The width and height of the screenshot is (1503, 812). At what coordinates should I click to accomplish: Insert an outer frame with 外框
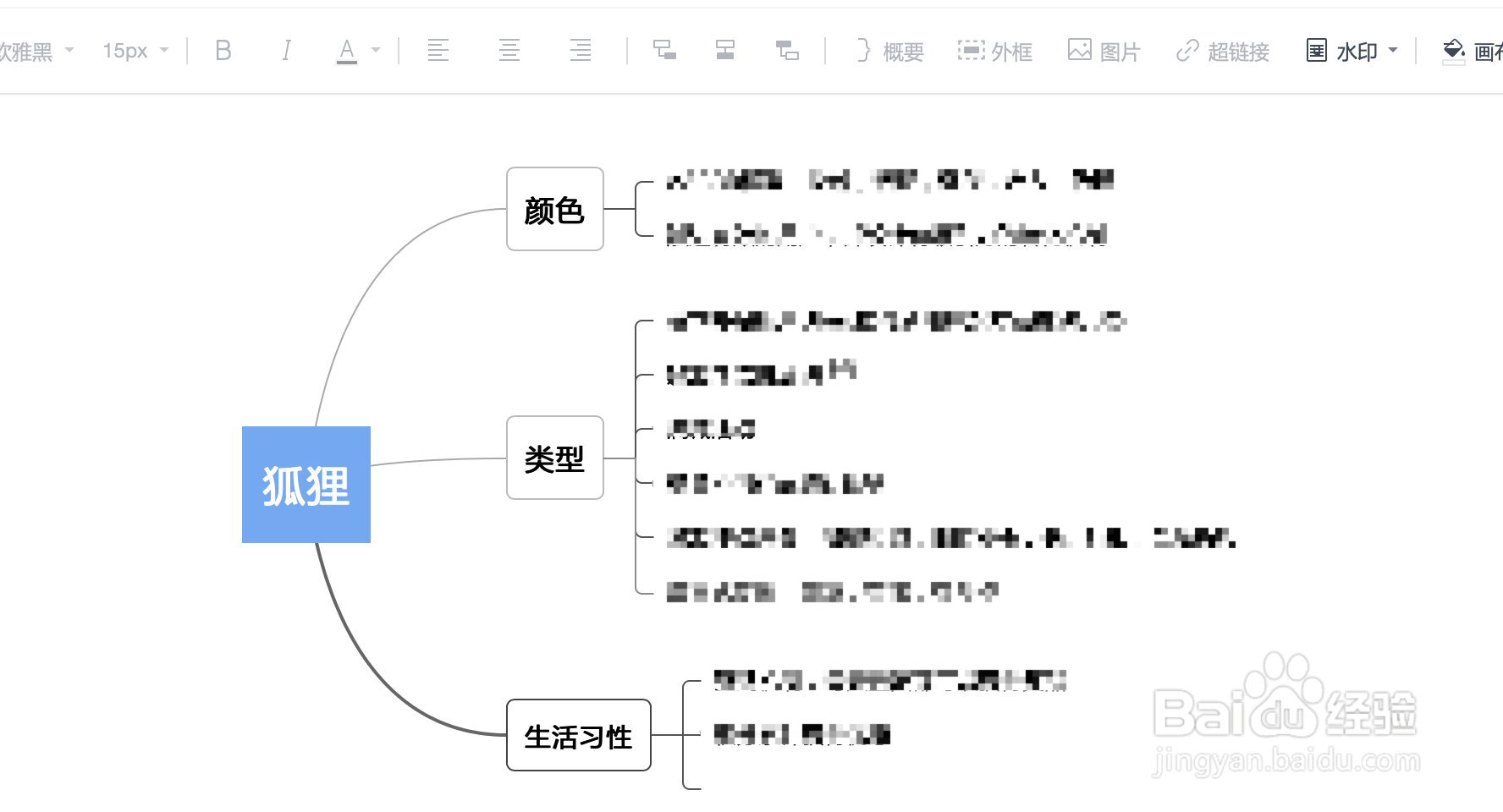(997, 51)
